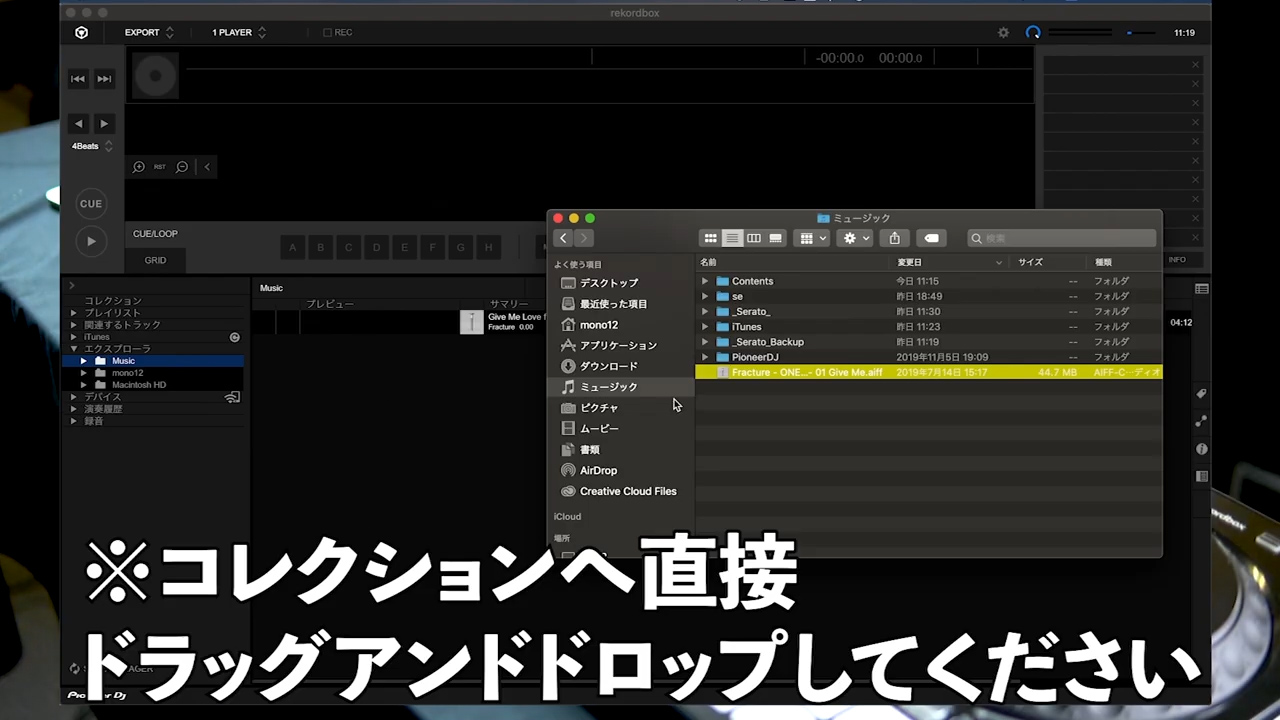Viewport: 1280px width, 720px height.
Task: Open 最近使った項目 in Finder sidebar
Action: click(613, 304)
